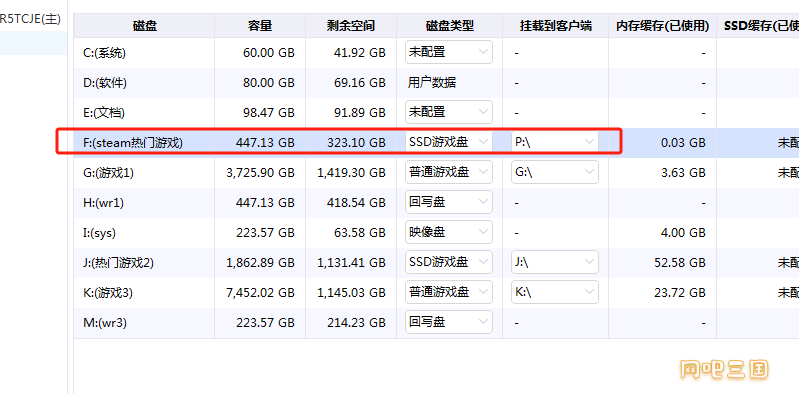Viewport: 799px width, 394px height.
Task: Select the G:(游戏1) disk row
Action: pyautogui.click(x=436, y=172)
